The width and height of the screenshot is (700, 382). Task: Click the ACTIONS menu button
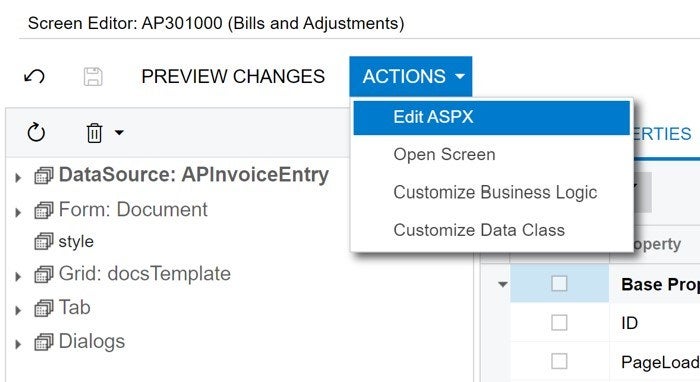[411, 76]
